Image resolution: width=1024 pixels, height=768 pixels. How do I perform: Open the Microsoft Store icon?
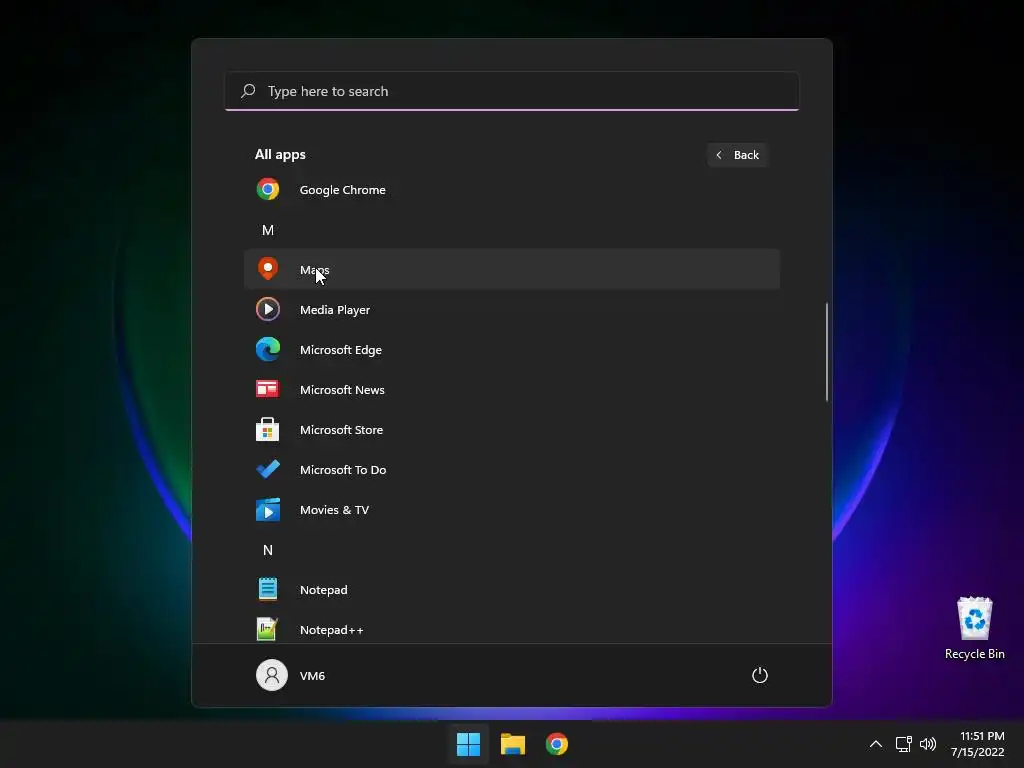coord(267,429)
